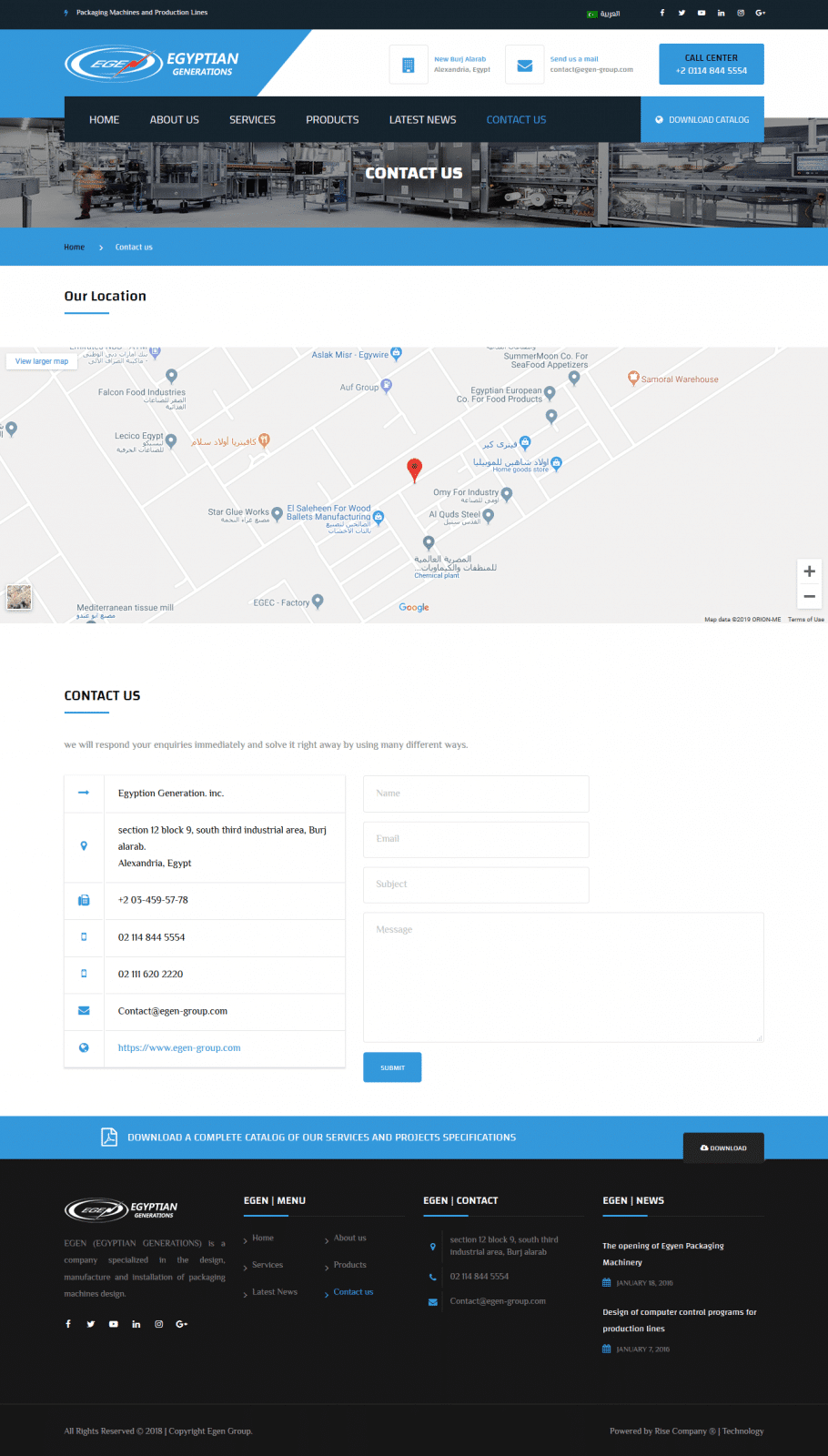Open the footer Home menu link
This screenshot has height=1456, width=828.
pos(263,1239)
